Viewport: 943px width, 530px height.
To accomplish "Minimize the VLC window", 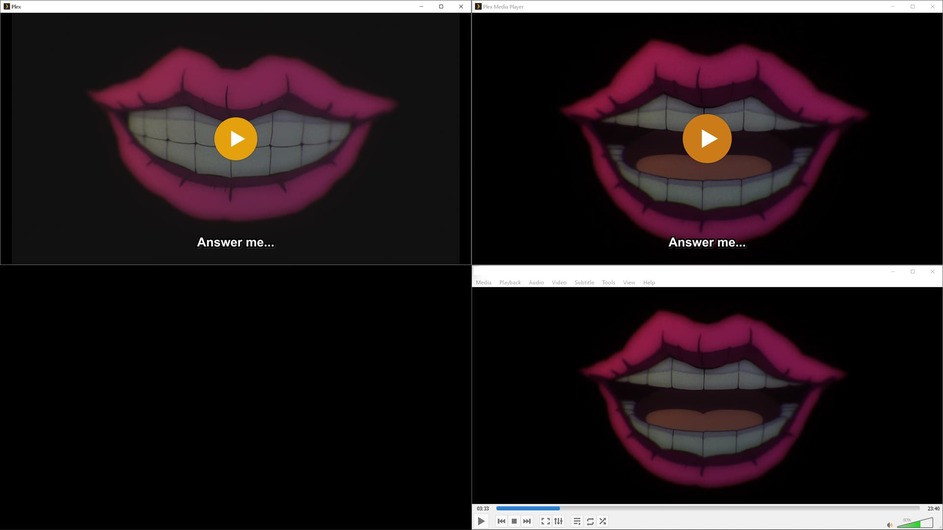I will pos(892,271).
